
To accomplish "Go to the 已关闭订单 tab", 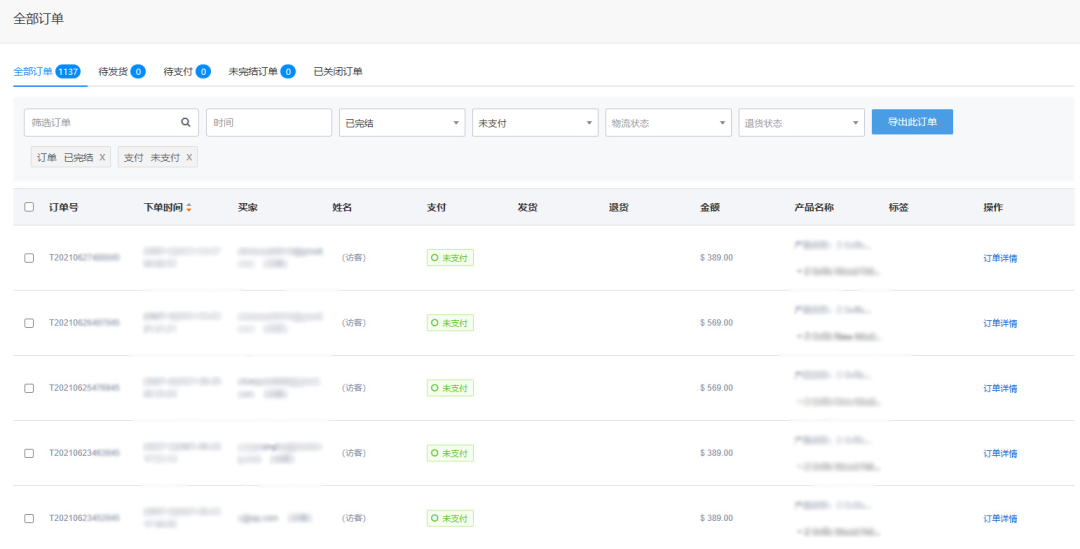I will coord(338,72).
